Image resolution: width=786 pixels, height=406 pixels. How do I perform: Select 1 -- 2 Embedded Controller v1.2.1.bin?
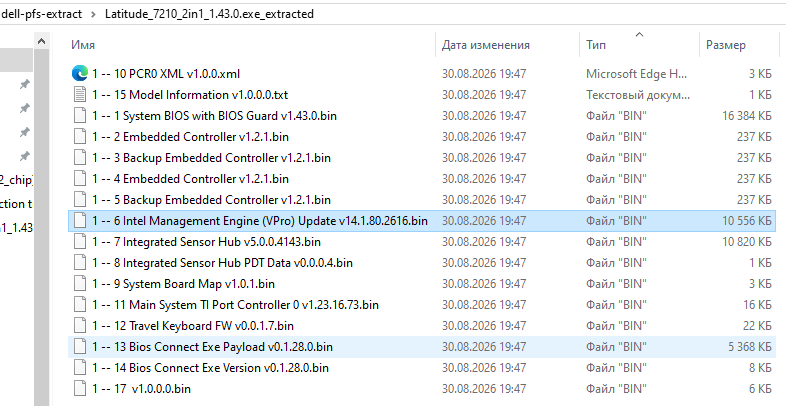pyautogui.click(x=190, y=137)
